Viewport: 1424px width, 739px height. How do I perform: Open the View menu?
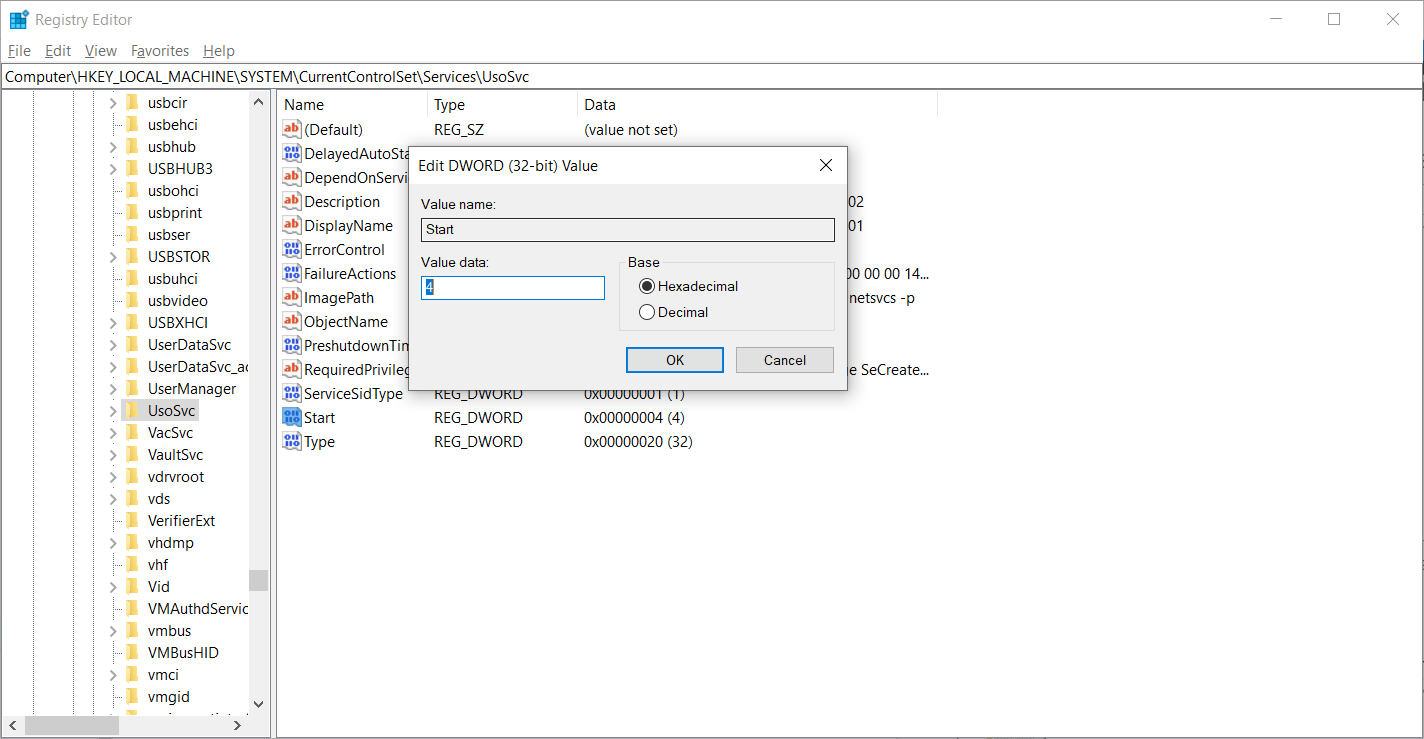coord(101,51)
